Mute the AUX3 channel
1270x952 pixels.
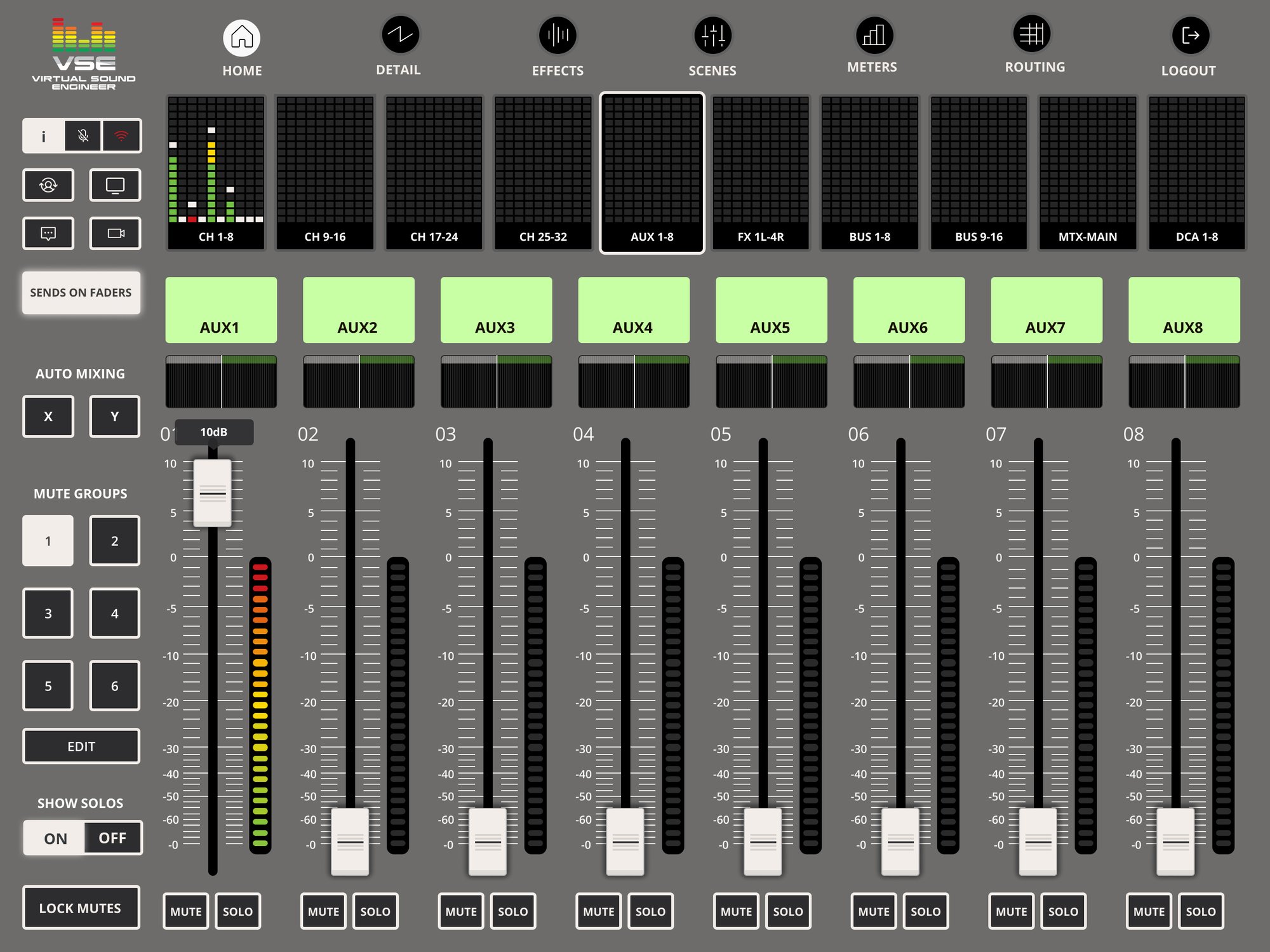pyautogui.click(x=460, y=911)
